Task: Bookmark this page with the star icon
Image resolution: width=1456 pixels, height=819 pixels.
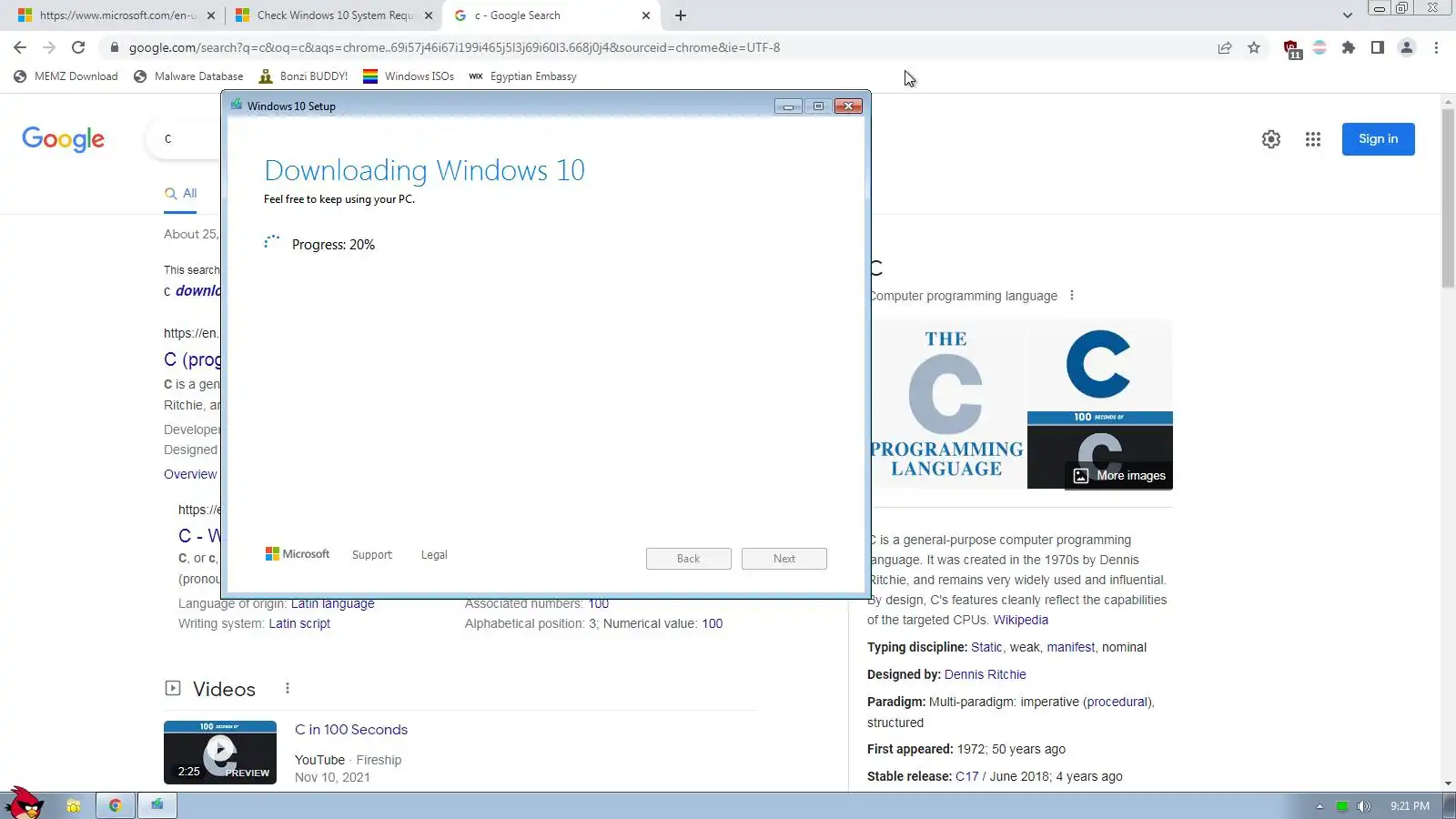Action: 1254,47
